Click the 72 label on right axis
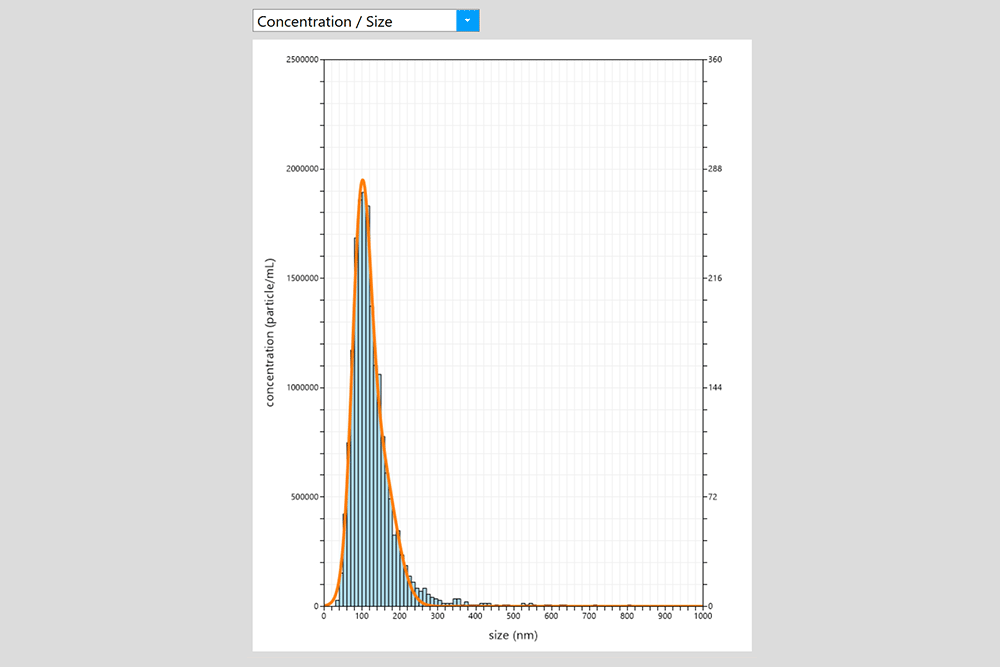Viewport: 1000px width, 667px height. tap(713, 497)
